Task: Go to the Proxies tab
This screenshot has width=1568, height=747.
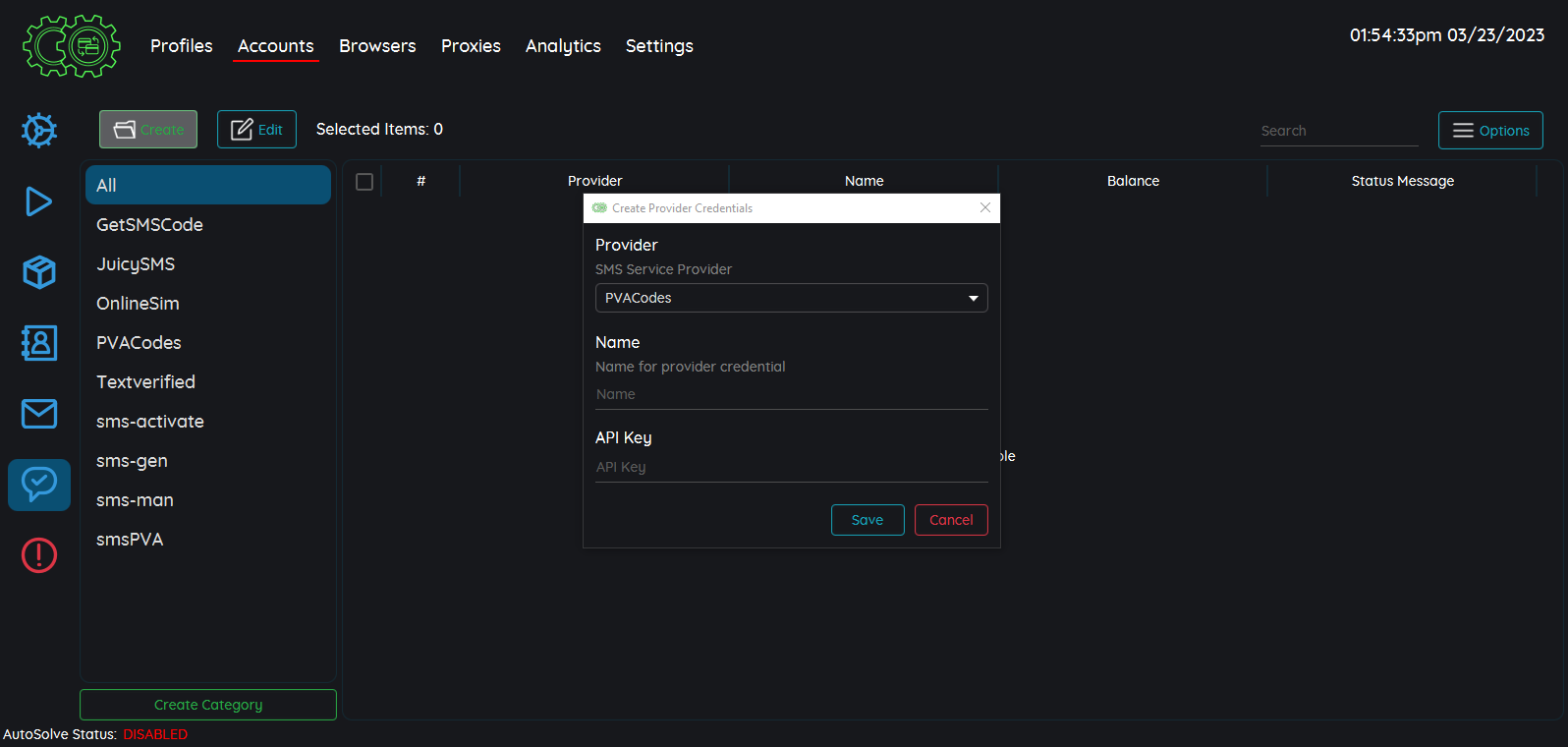Action: click(x=471, y=46)
